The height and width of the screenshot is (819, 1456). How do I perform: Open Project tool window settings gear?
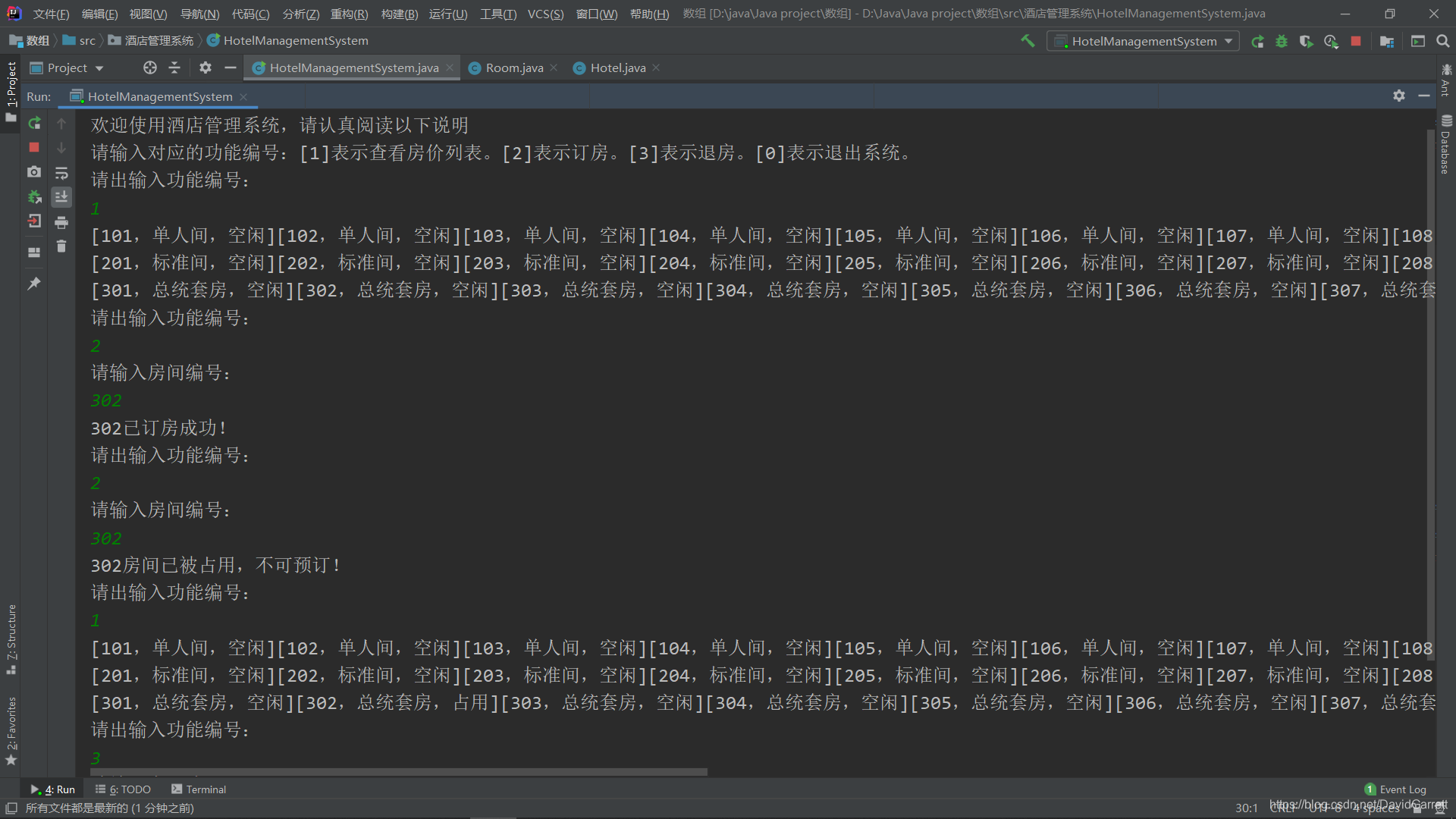tap(206, 67)
